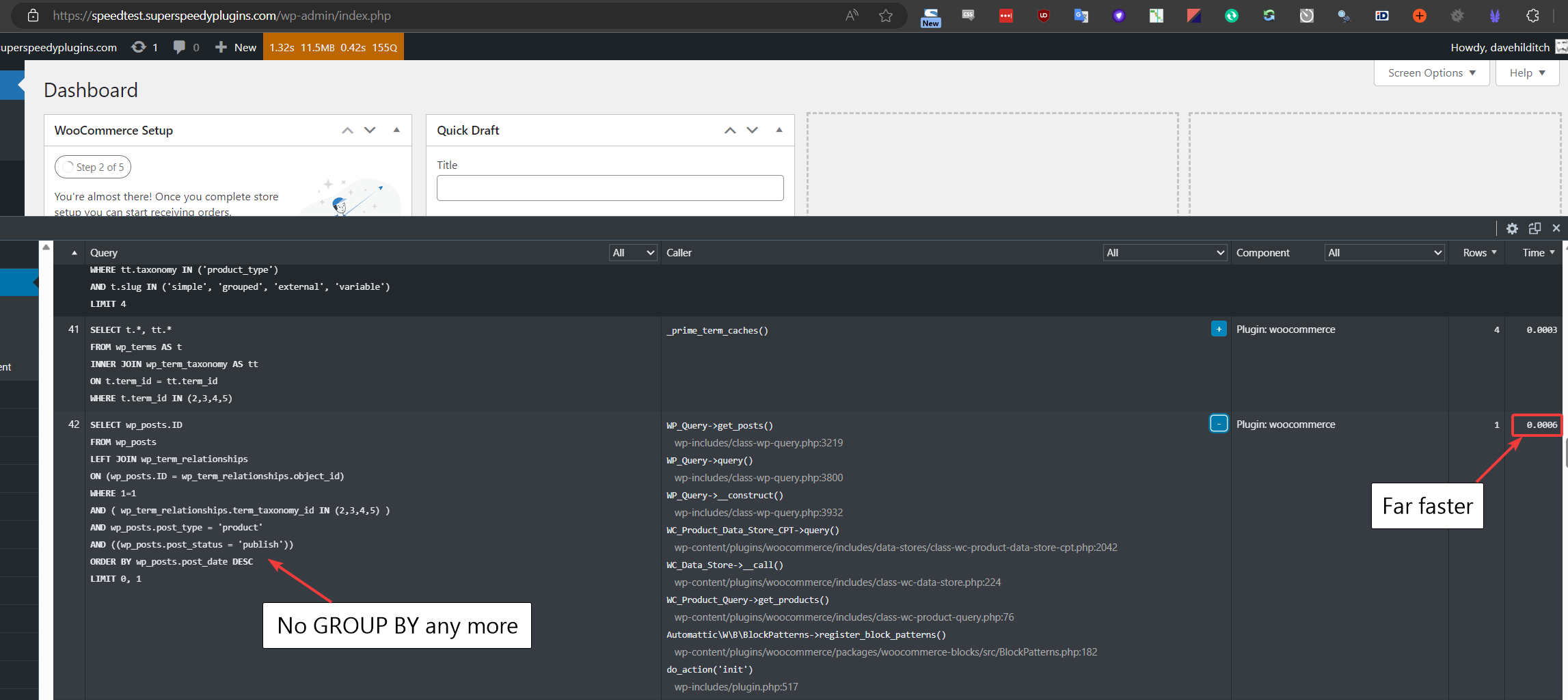The image size is (1568, 700).
Task: Open the CSS extension icon
Action: click(x=969, y=15)
